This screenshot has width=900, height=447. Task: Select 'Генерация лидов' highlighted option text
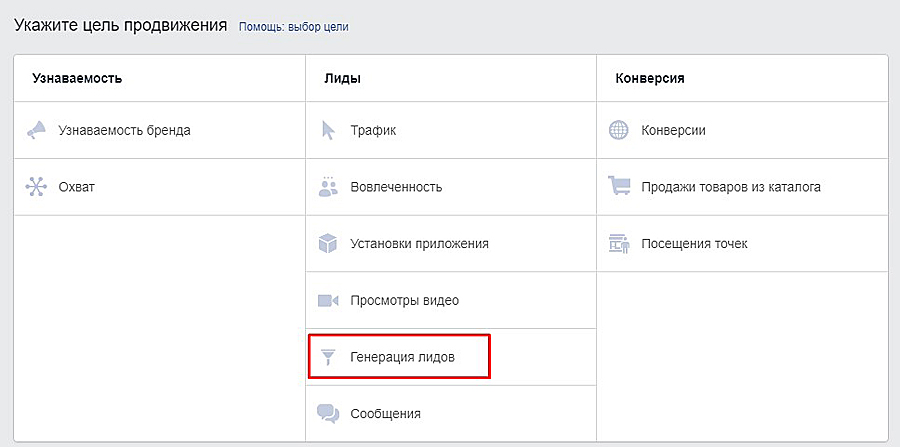[x=402, y=357]
